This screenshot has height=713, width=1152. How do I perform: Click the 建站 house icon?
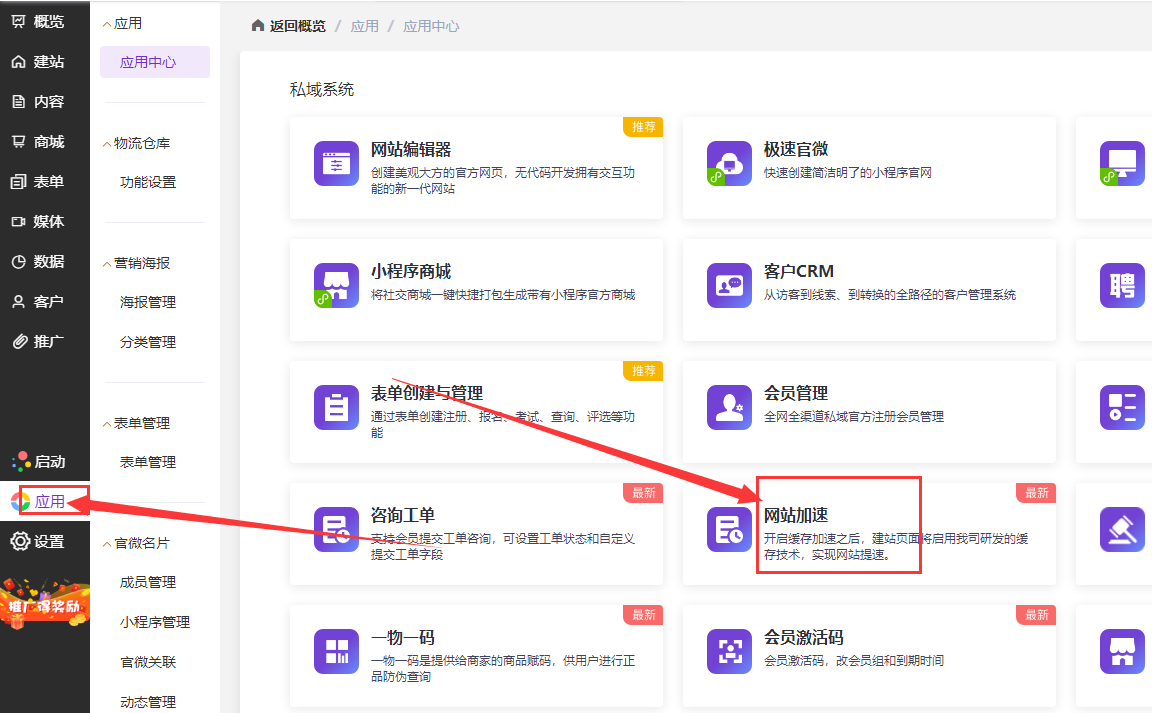pyautogui.click(x=18, y=62)
